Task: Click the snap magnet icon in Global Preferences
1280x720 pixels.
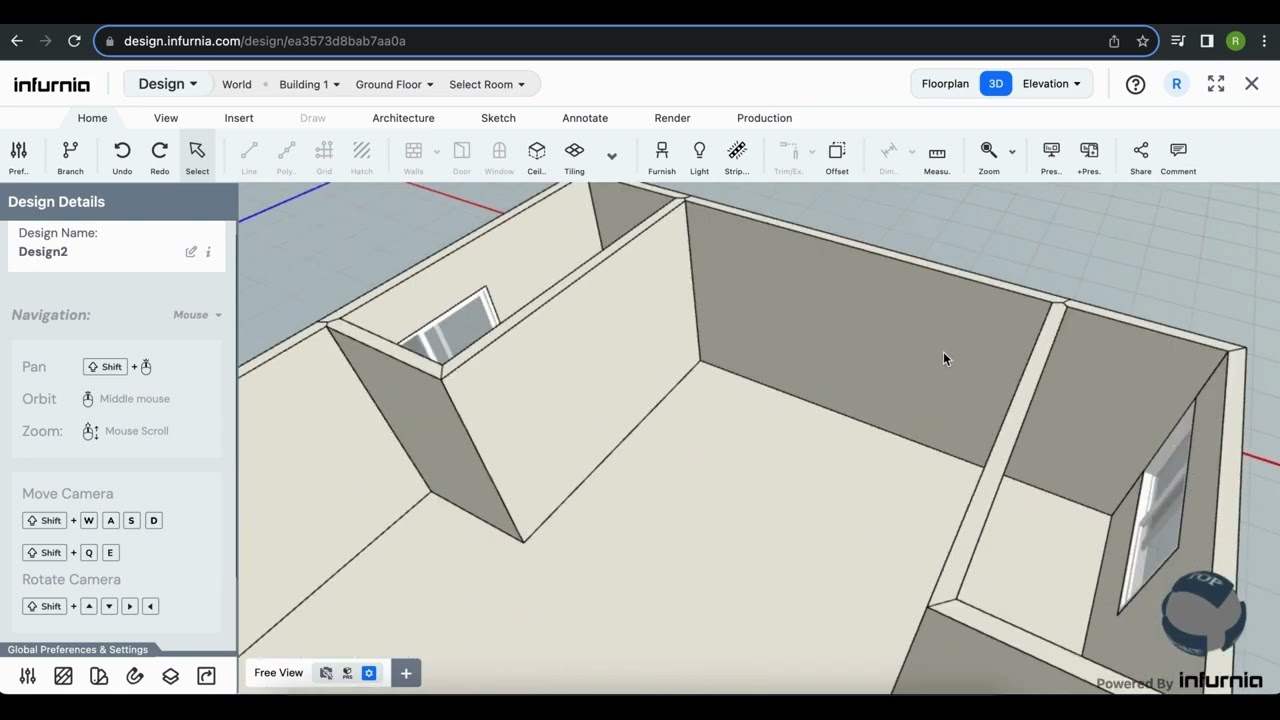Action: 135,676
